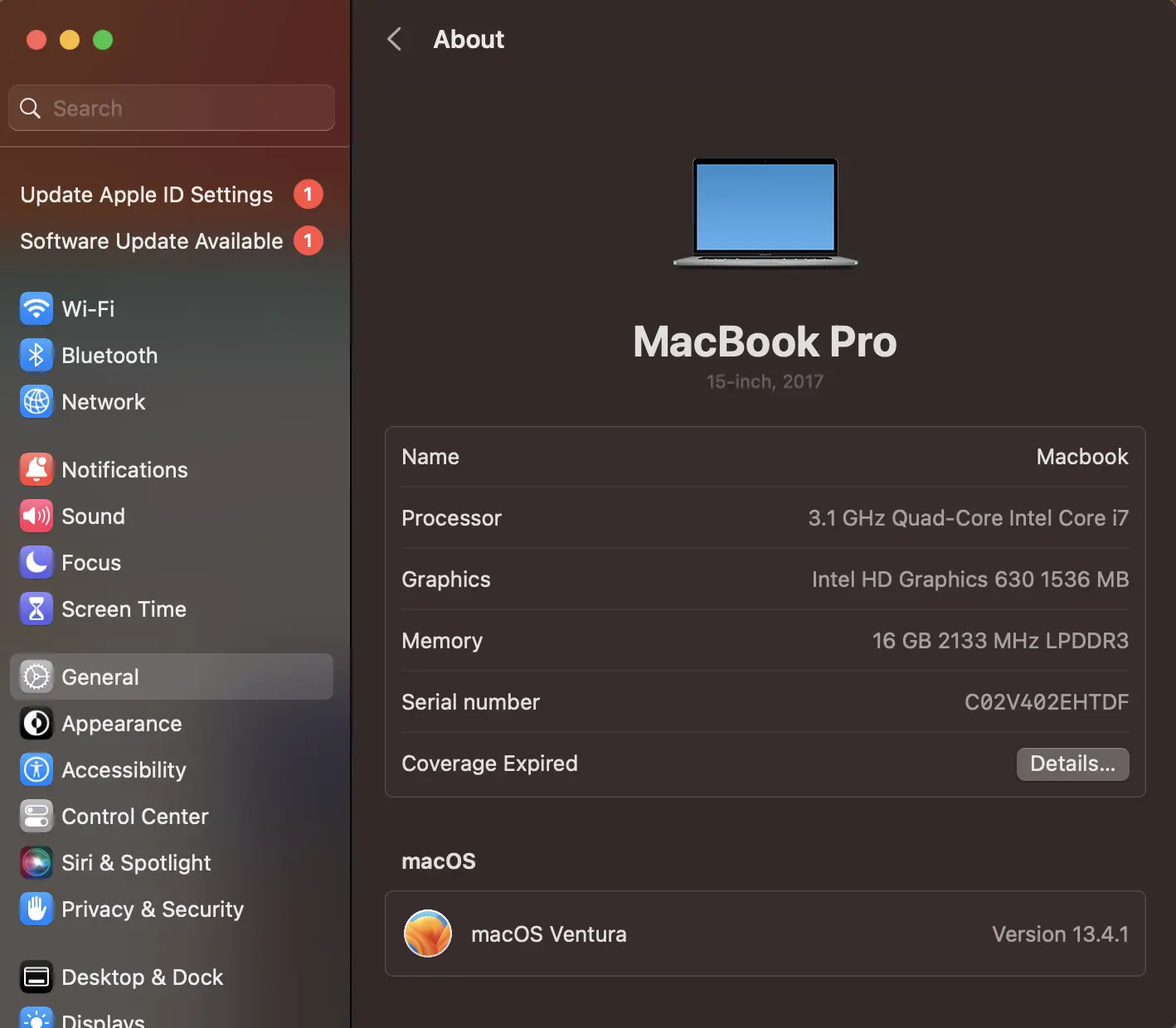Screen dimensions: 1176x1028
Task: Select the Desktop & Dock icon
Action: [x=36, y=977]
